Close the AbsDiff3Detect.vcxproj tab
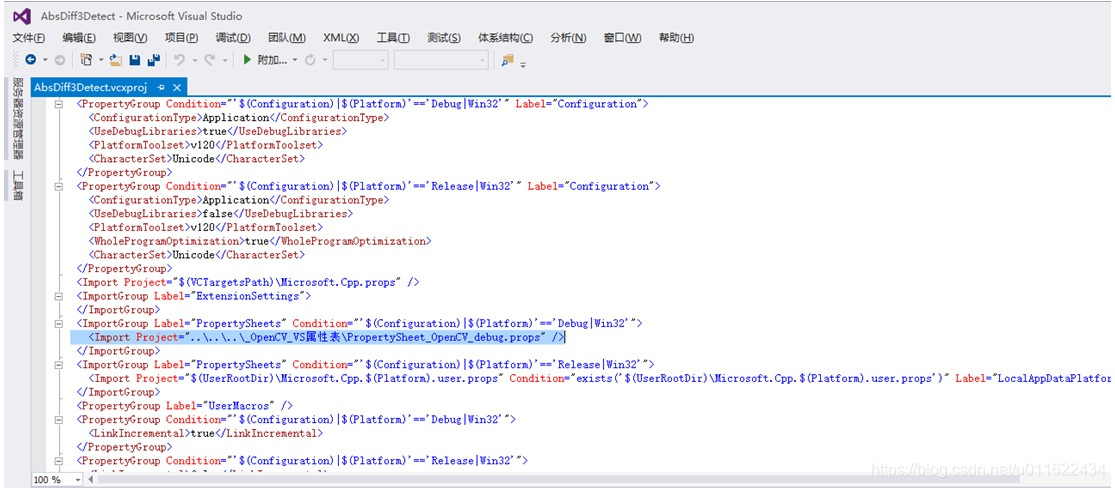The height and width of the screenshot is (488, 1115). (177, 87)
